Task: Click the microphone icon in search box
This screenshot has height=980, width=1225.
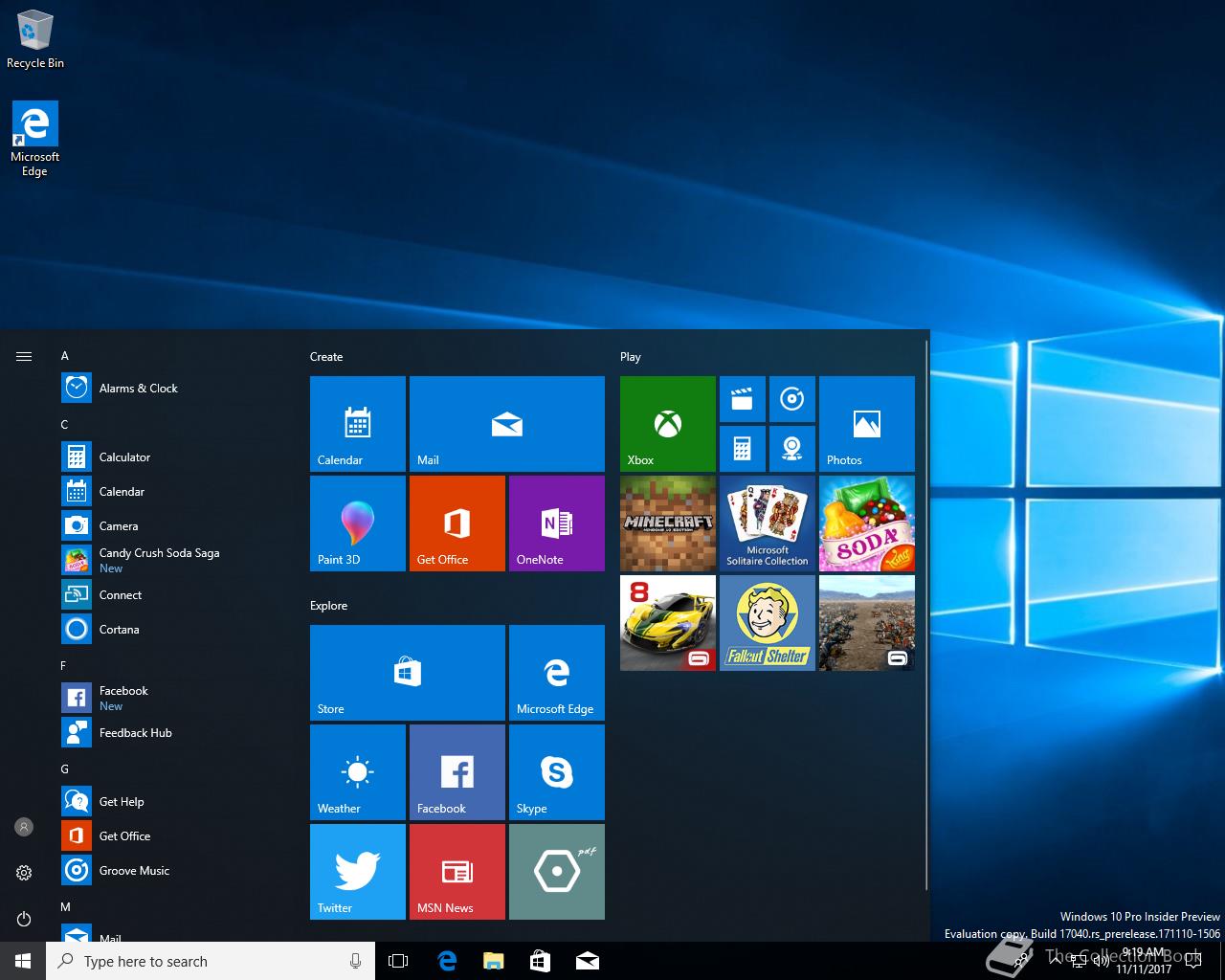Action: coord(355,961)
